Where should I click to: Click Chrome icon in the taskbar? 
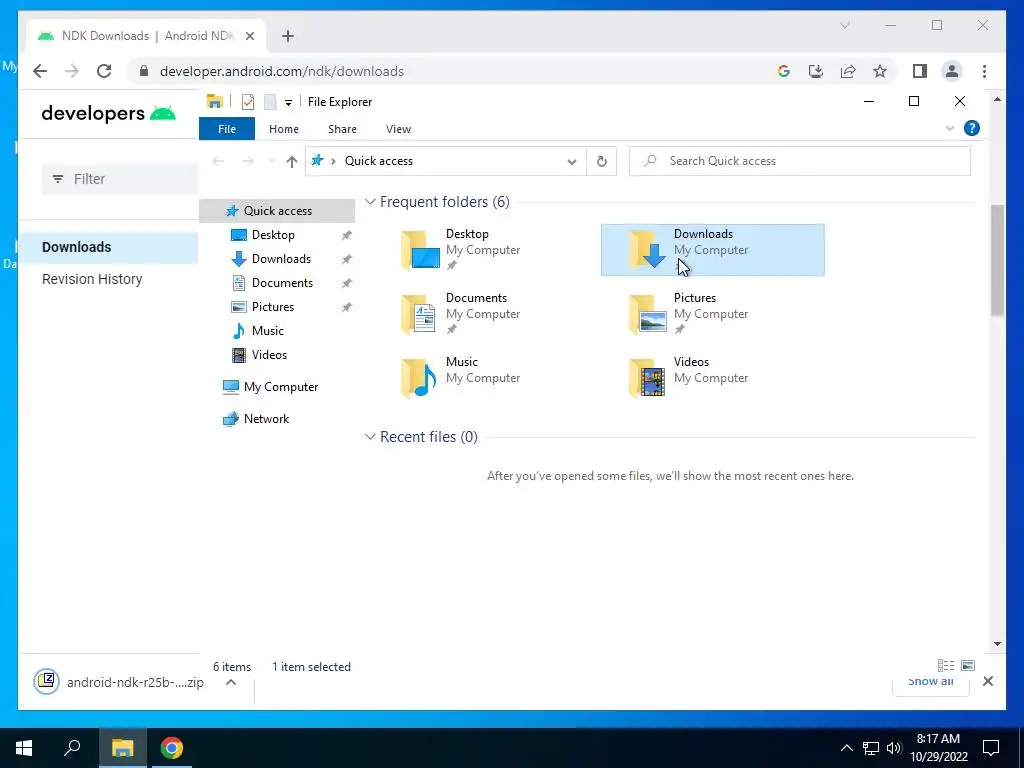point(172,748)
